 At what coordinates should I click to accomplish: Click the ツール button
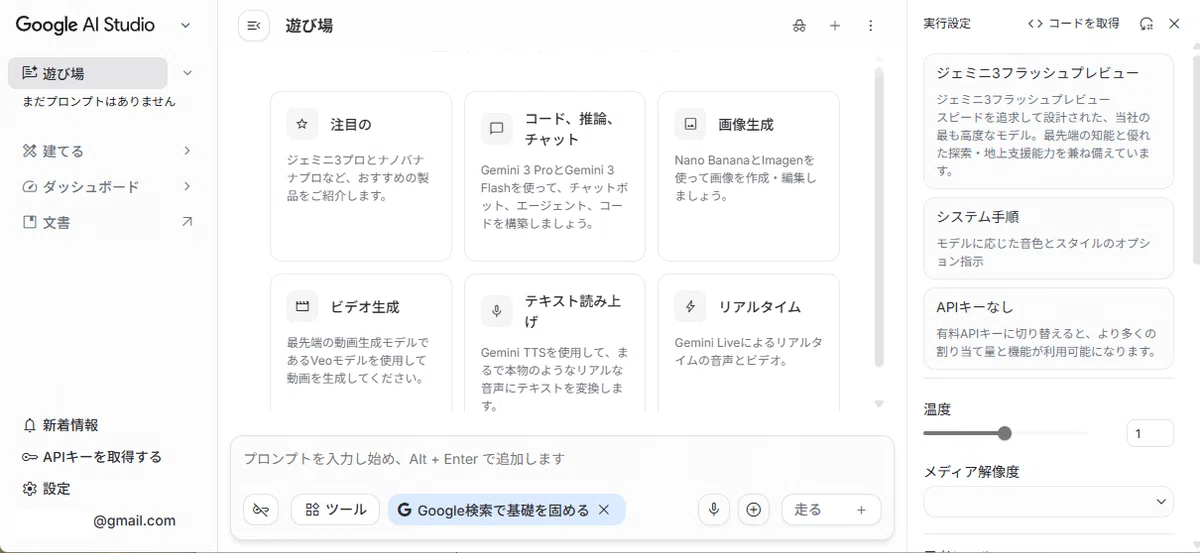pos(335,510)
